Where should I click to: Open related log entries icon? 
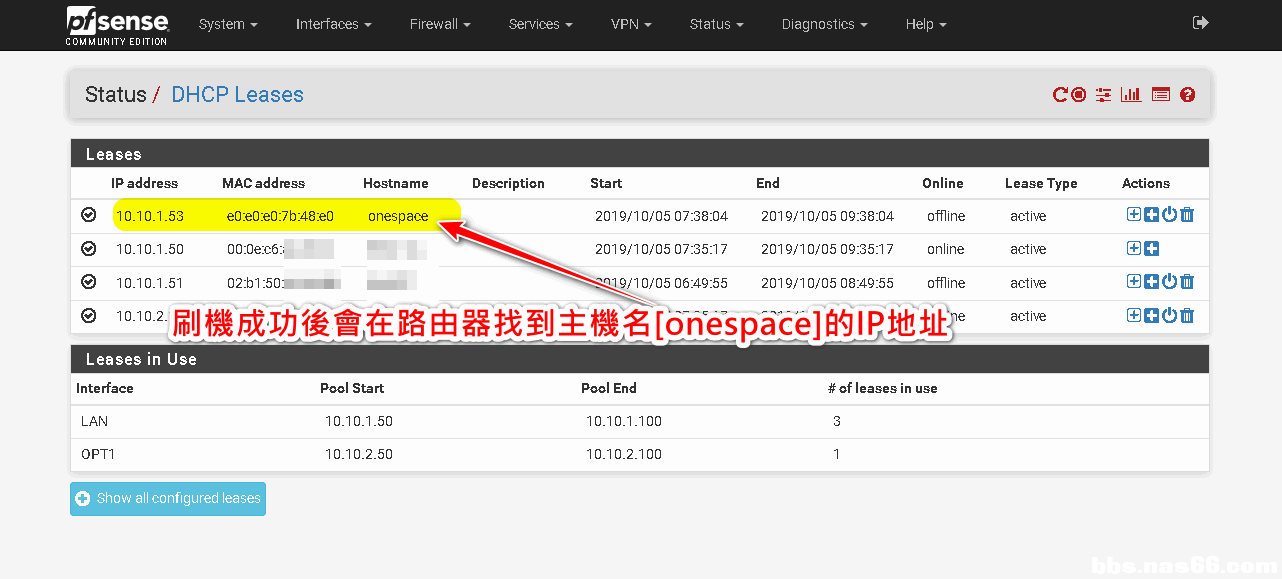[x=1160, y=95]
